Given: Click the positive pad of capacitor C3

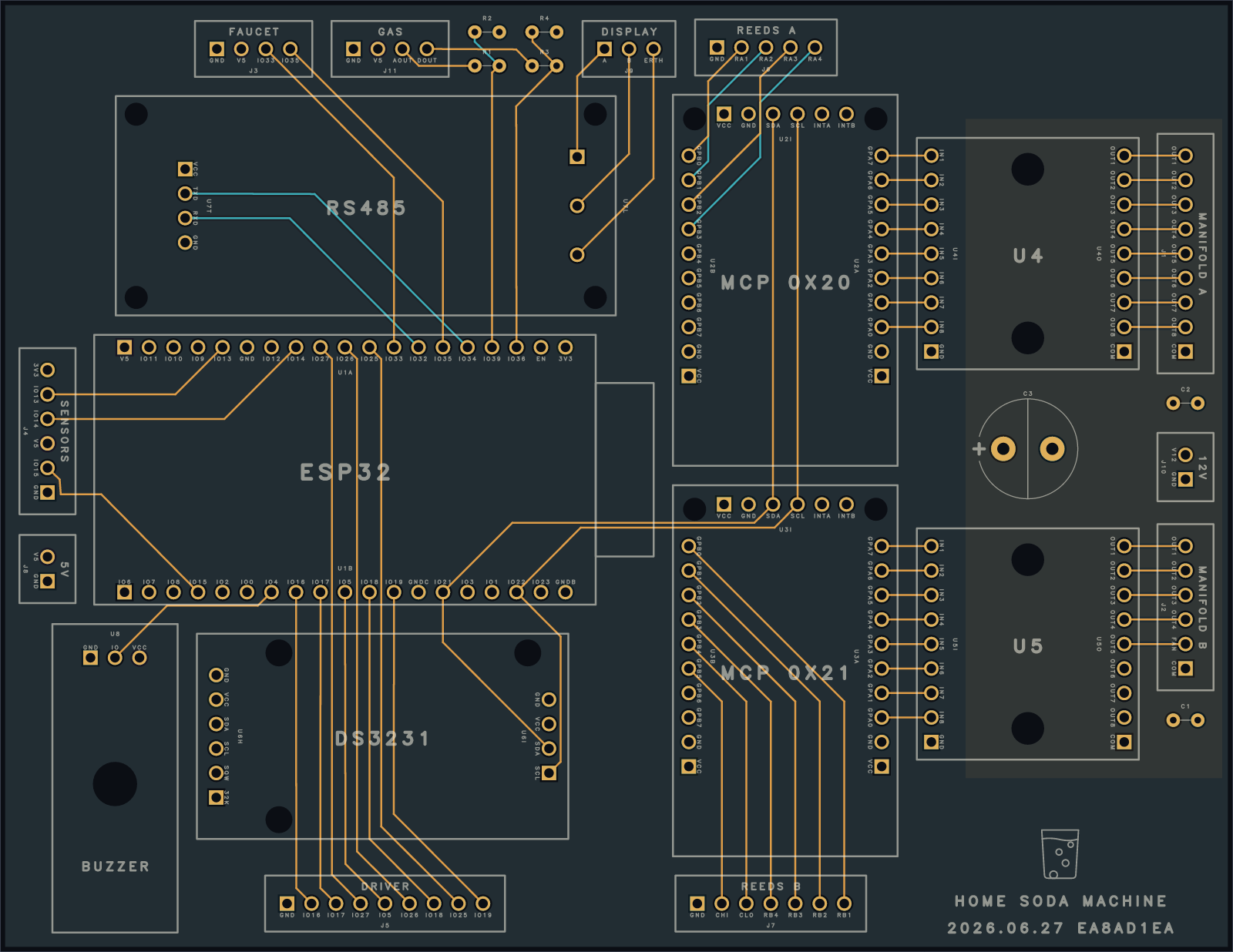Looking at the screenshot, I should (x=1003, y=448).
